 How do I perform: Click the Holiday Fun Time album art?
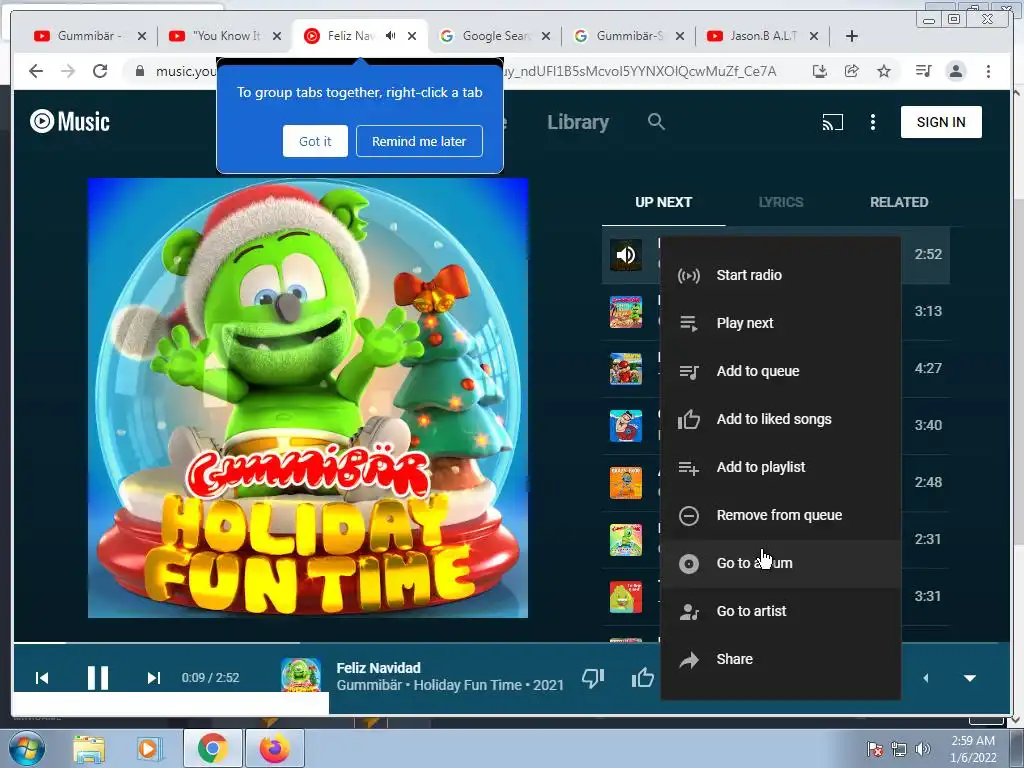pos(308,398)
